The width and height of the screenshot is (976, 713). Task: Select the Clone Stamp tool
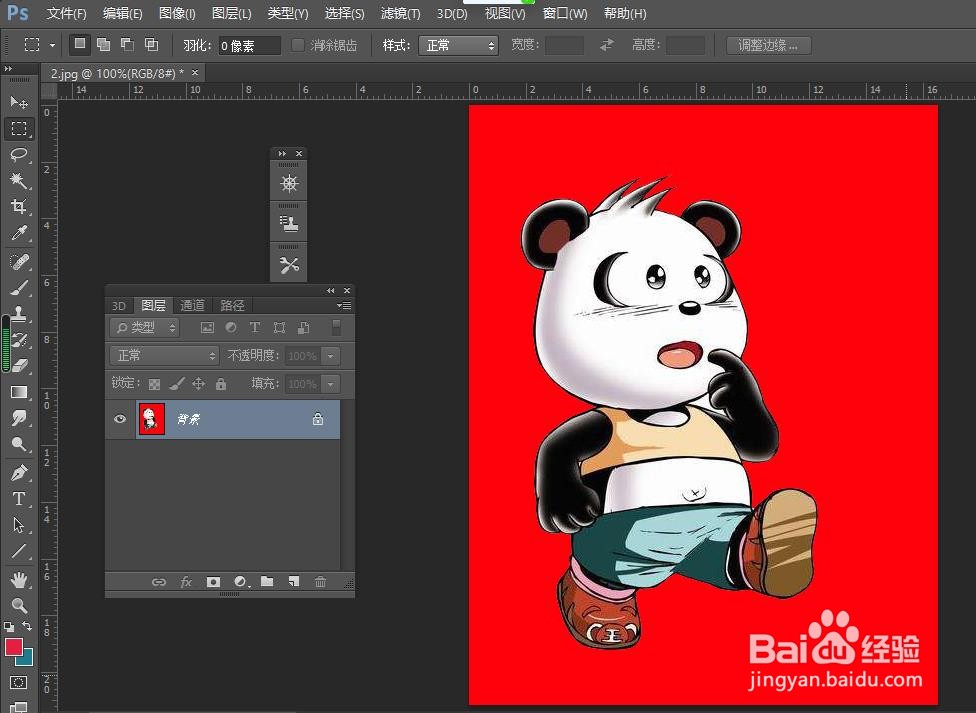click(19, 314)
